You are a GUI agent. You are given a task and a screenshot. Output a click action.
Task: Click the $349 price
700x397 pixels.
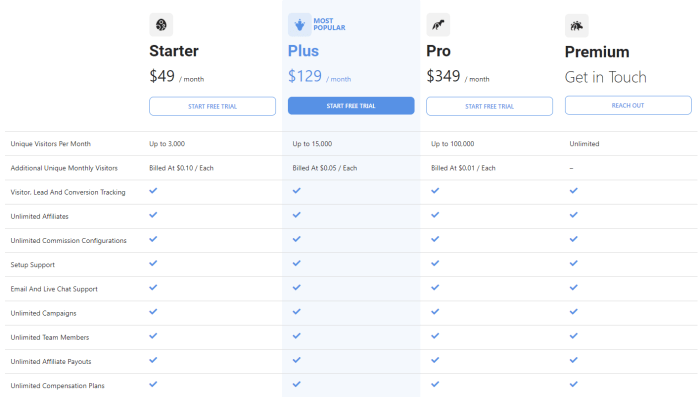(443, 76)
